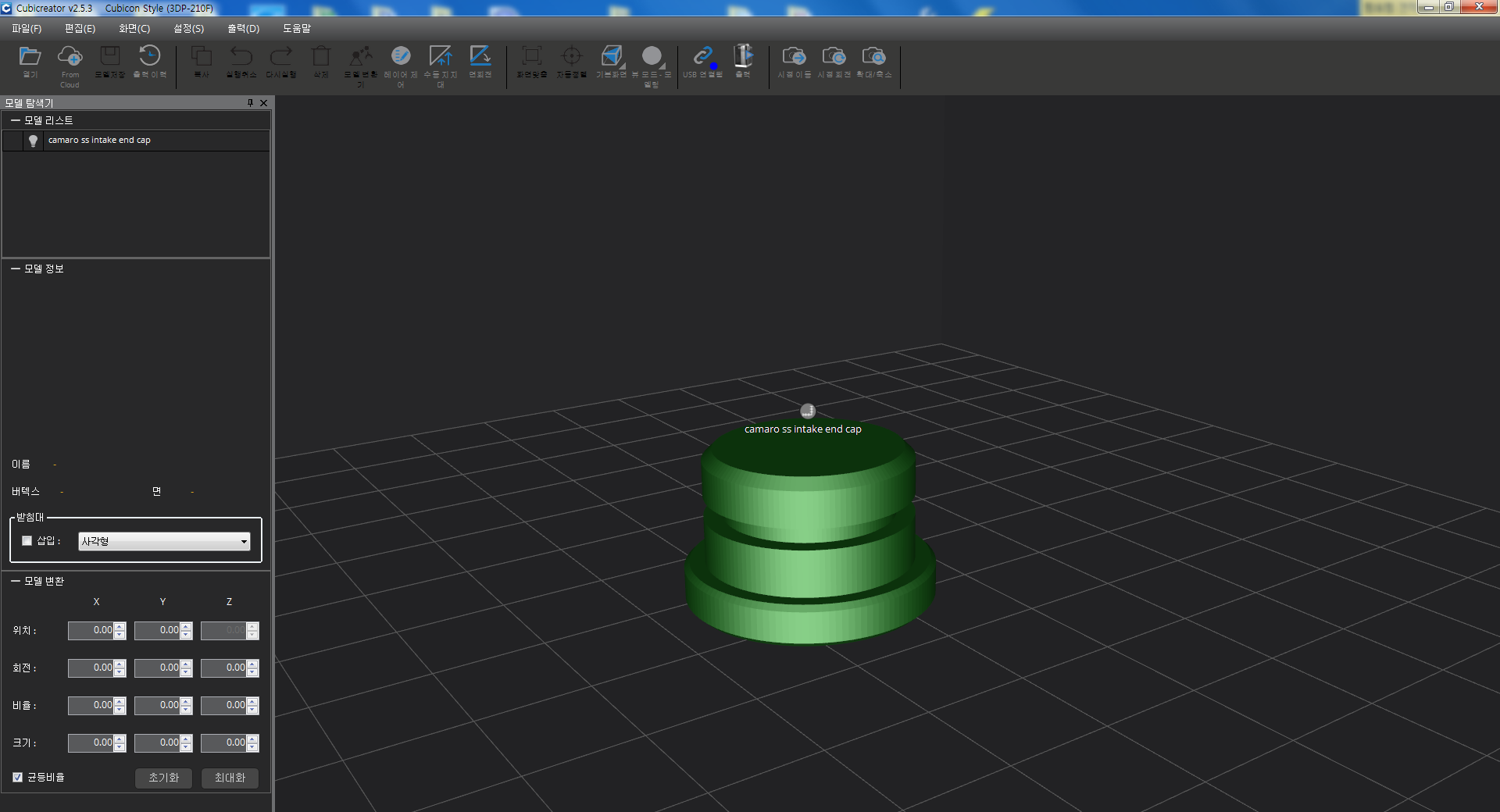1500x812 pixels.
Task: Increase 위치 X value with stepper
Action: point(120,626)
